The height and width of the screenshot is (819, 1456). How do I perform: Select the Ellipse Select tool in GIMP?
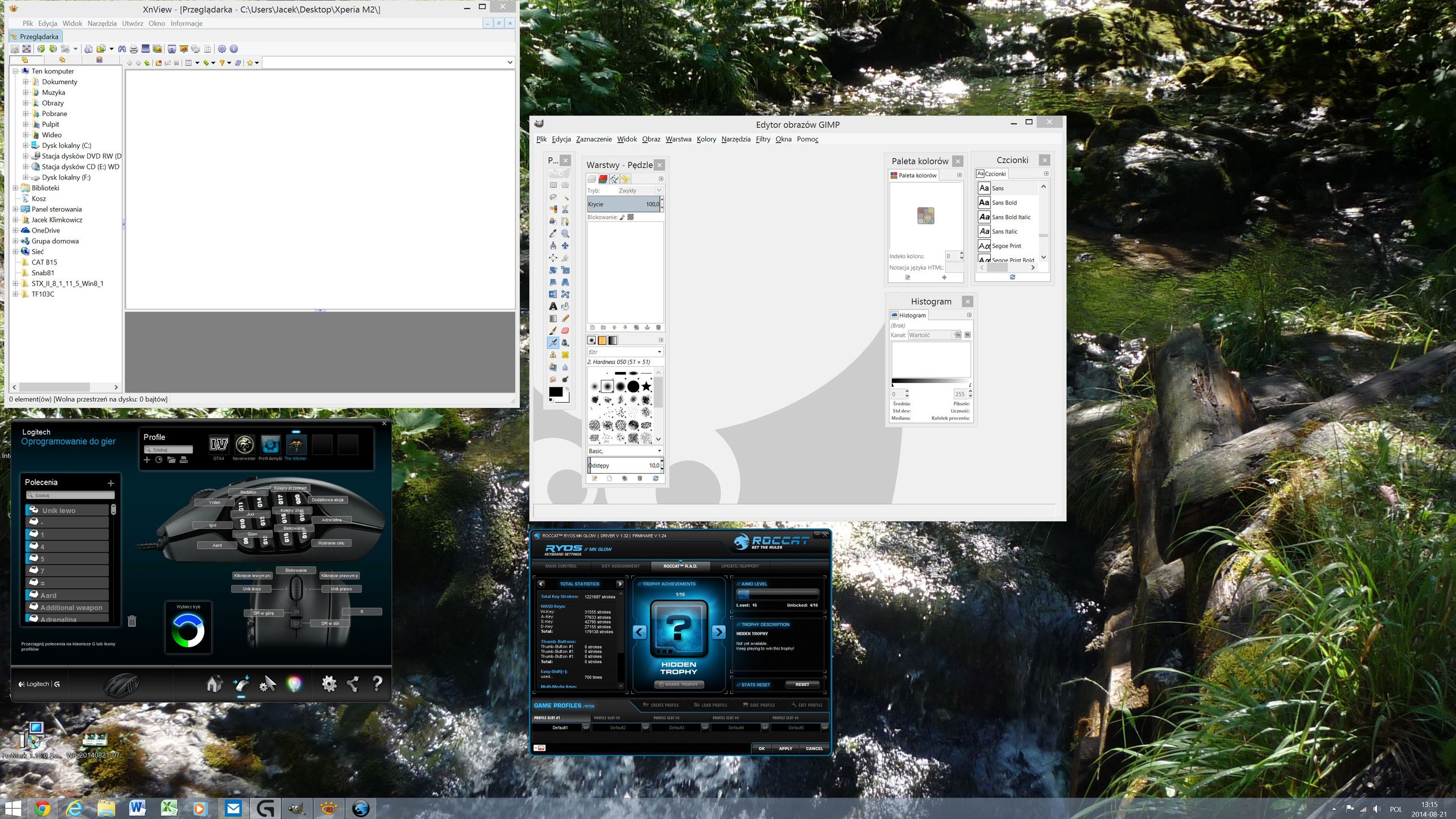(x=565, y=185)
